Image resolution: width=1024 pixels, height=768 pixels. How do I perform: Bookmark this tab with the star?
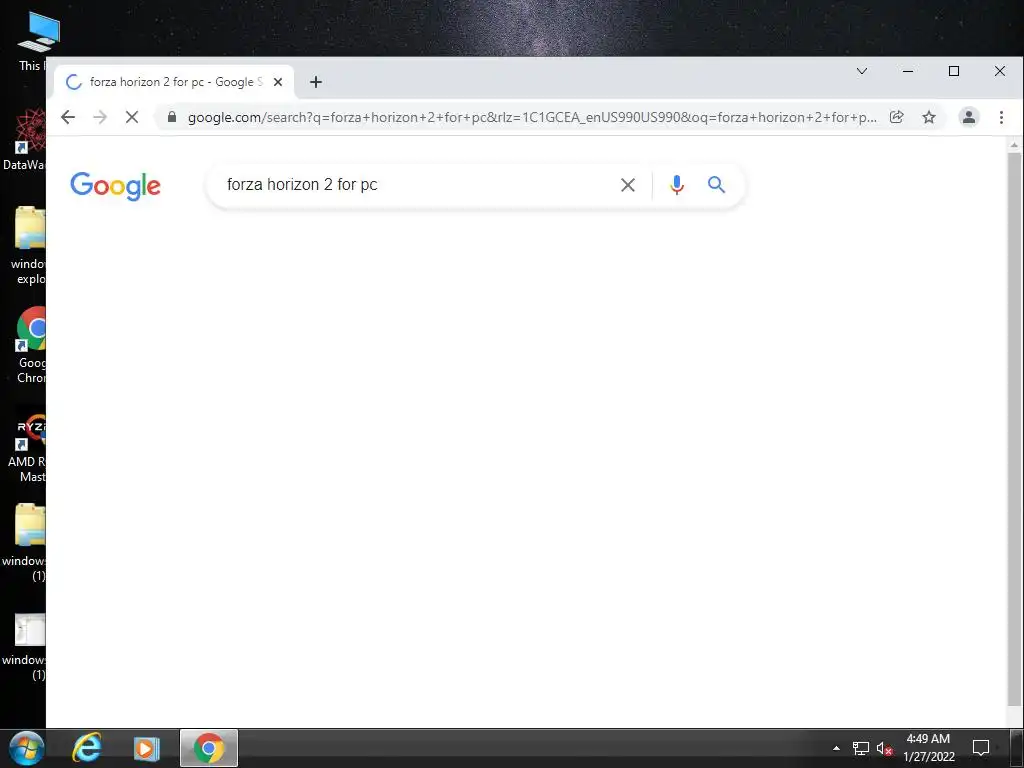tap(929, 117)
